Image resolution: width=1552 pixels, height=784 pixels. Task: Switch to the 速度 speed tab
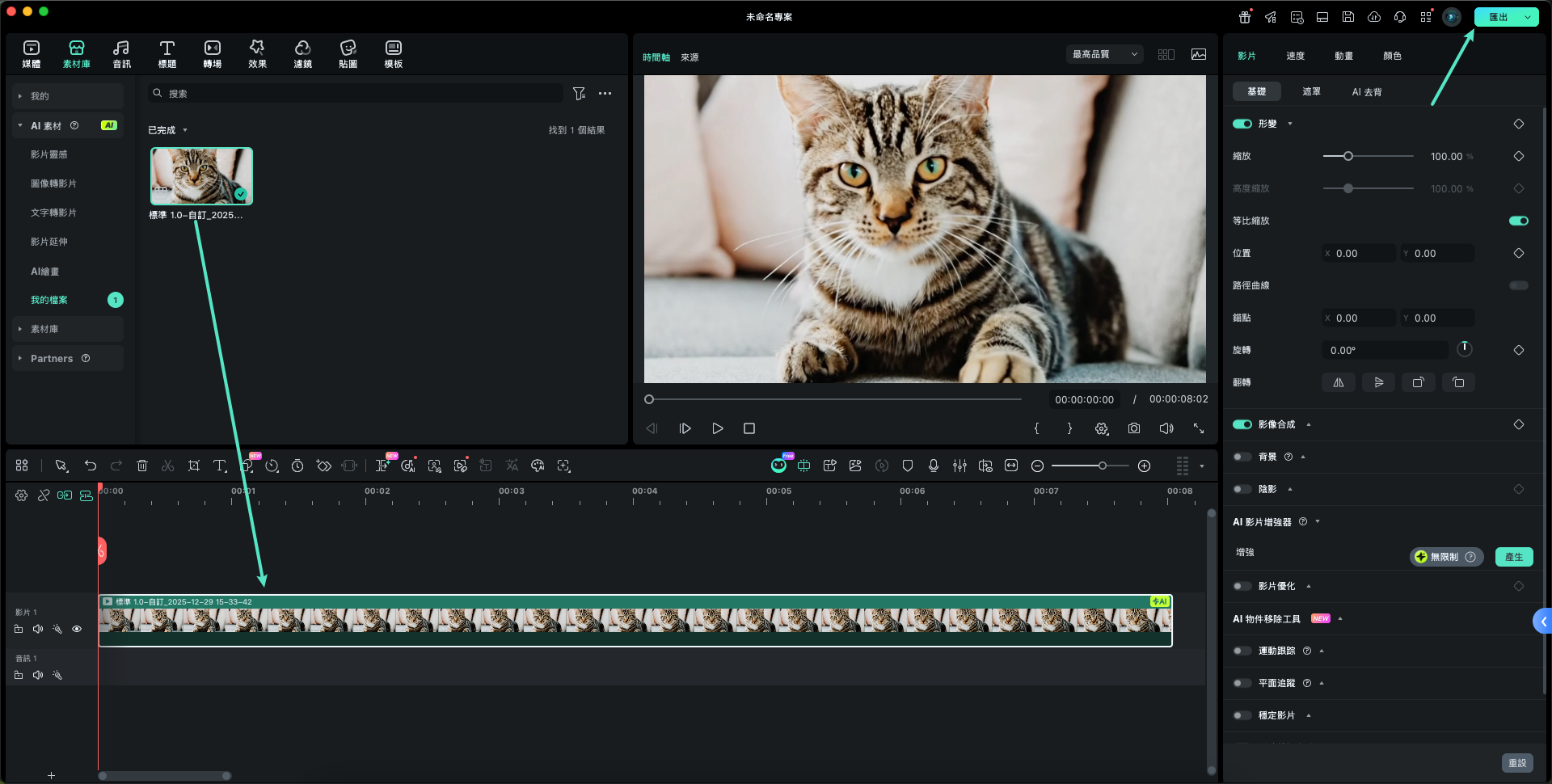(1295, 56)
